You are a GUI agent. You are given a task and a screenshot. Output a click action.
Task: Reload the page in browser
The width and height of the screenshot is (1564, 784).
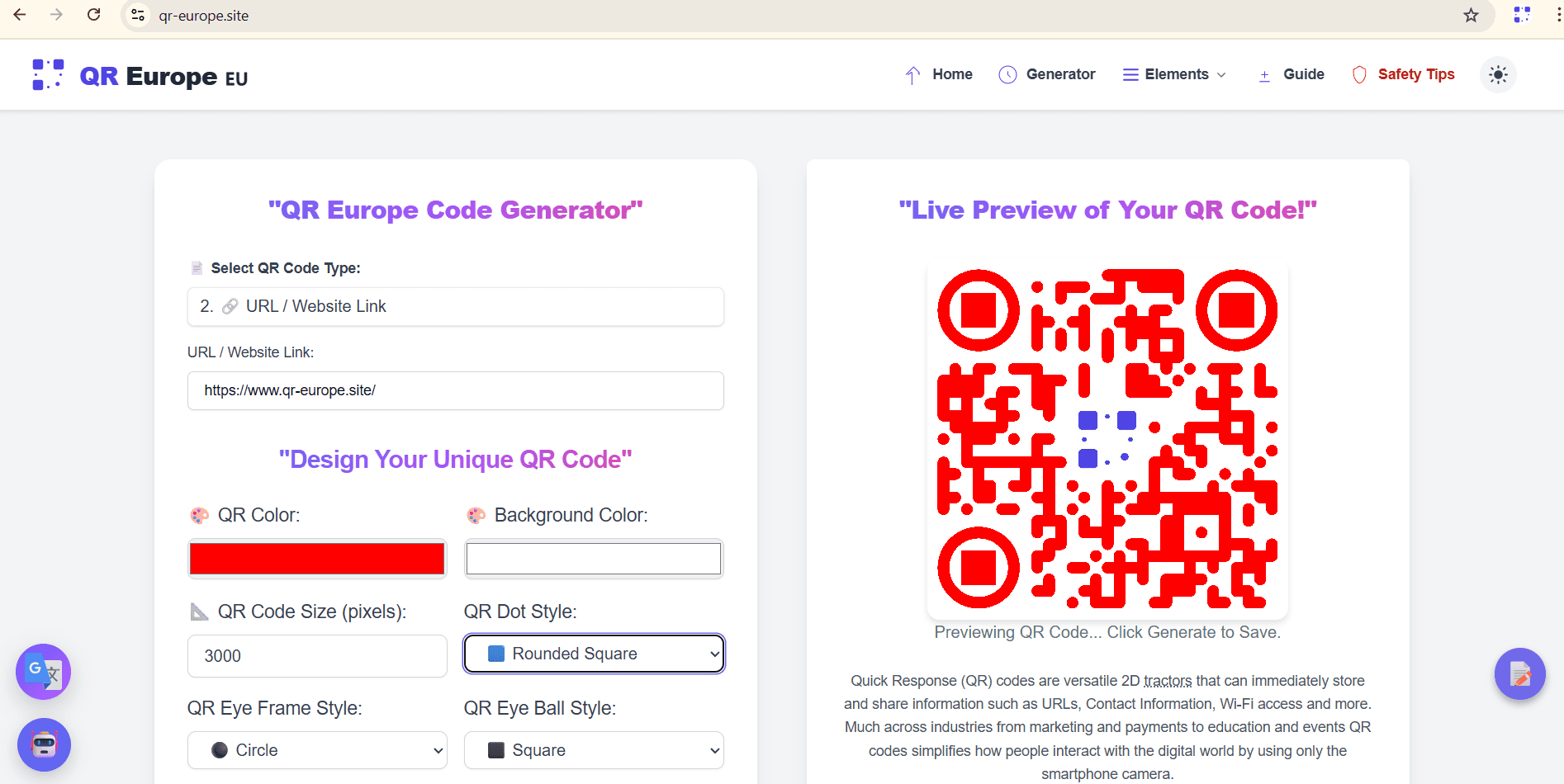[94, 15]
